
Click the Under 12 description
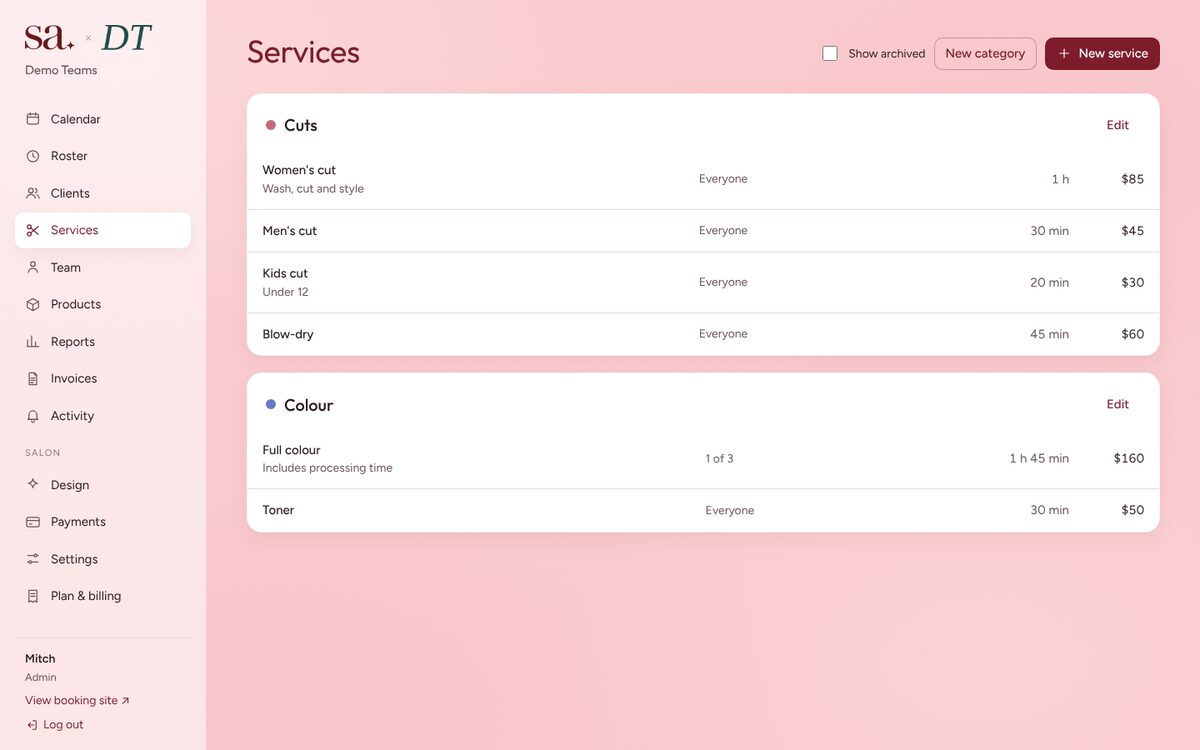[x=285, y=292]
